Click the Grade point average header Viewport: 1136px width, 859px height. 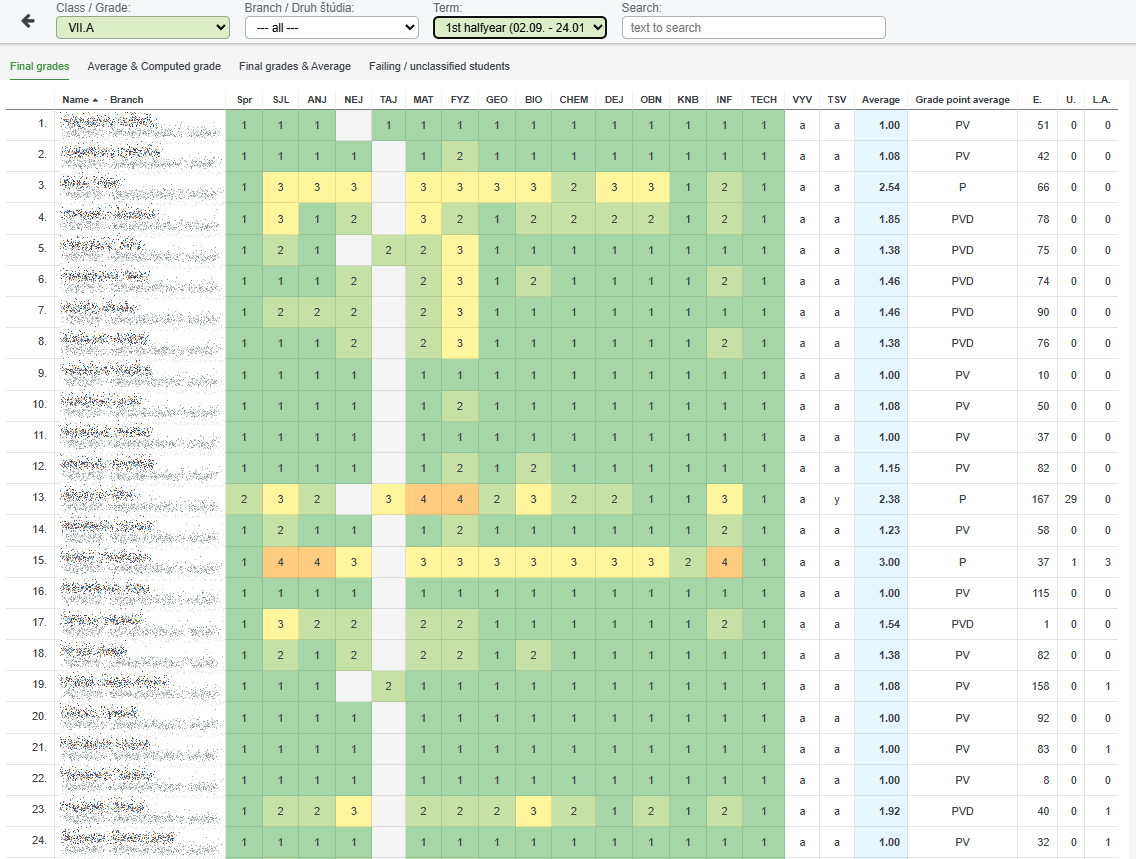(x=962, y=99)
